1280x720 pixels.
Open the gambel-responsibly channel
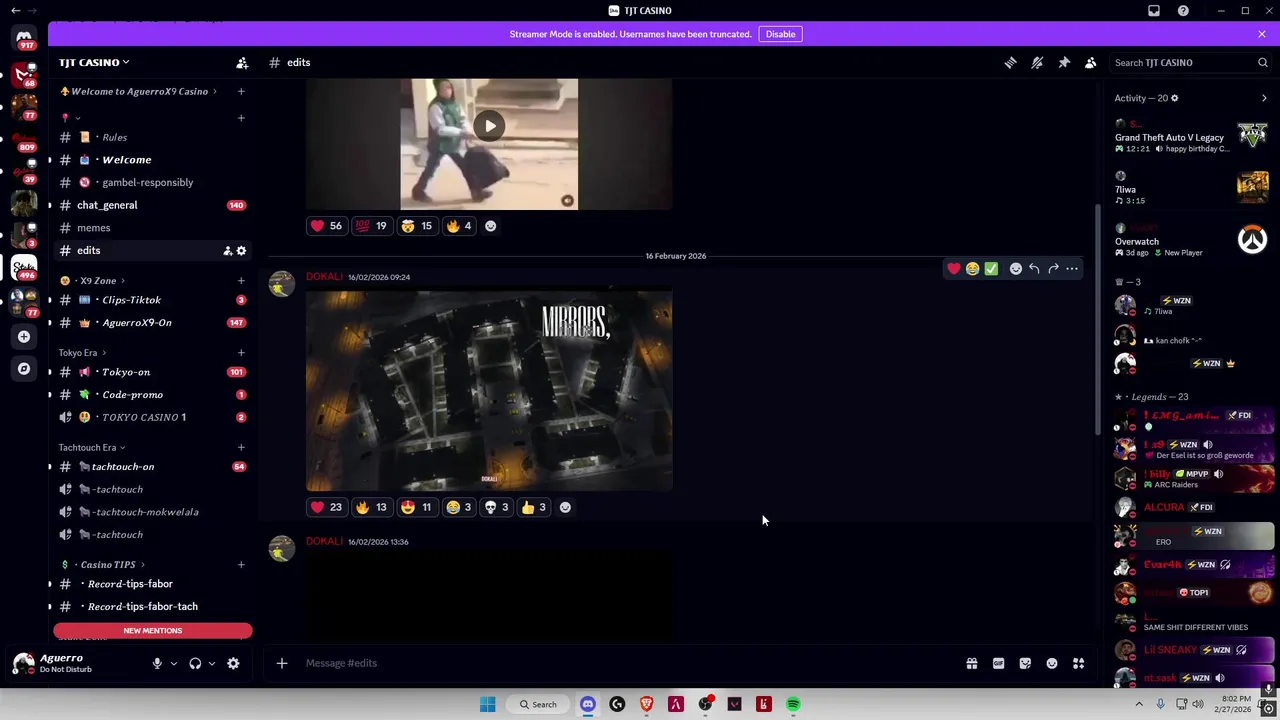[150, 182]
